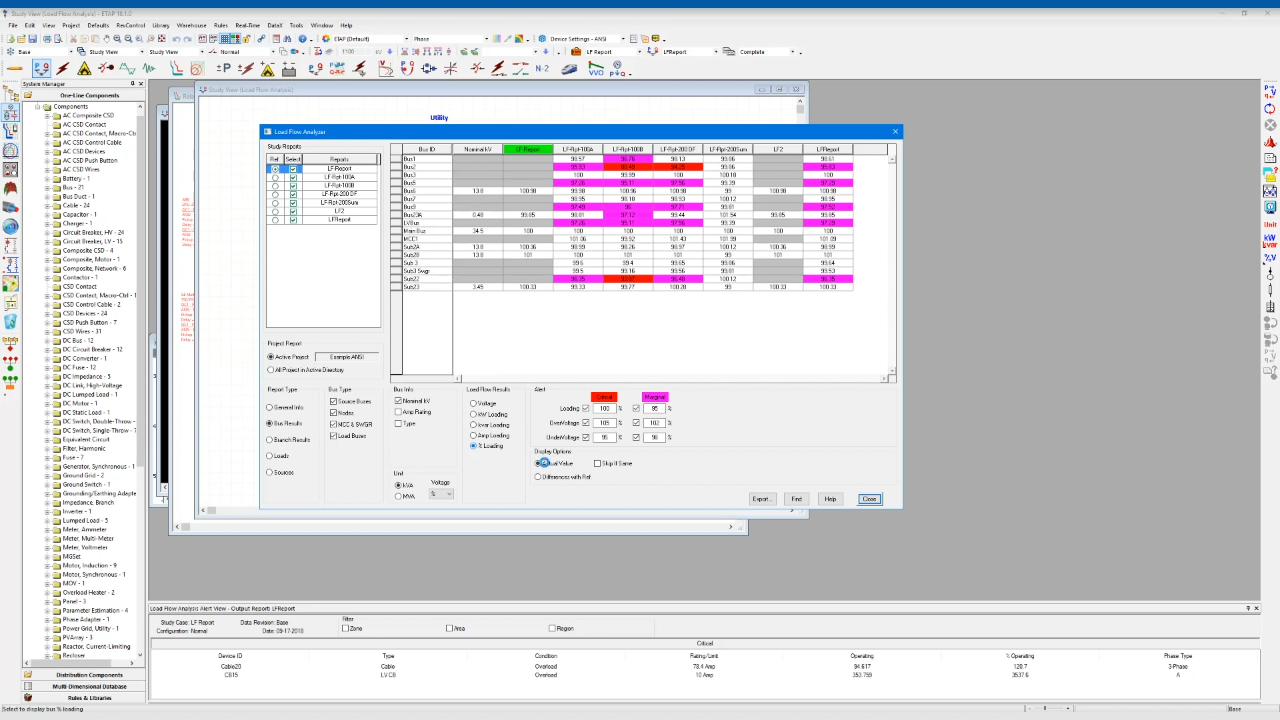Viewport: 1280px width, 720px height.
Task: Select Ref radio for LF-Rpt-100A report
Action: coord(275,177)
